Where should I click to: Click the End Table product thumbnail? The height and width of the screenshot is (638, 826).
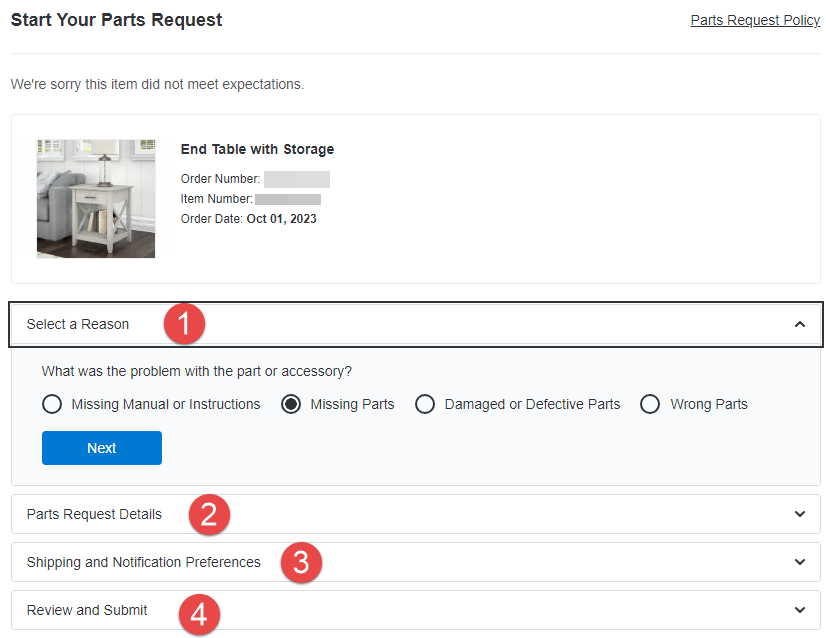click(96, 199)
